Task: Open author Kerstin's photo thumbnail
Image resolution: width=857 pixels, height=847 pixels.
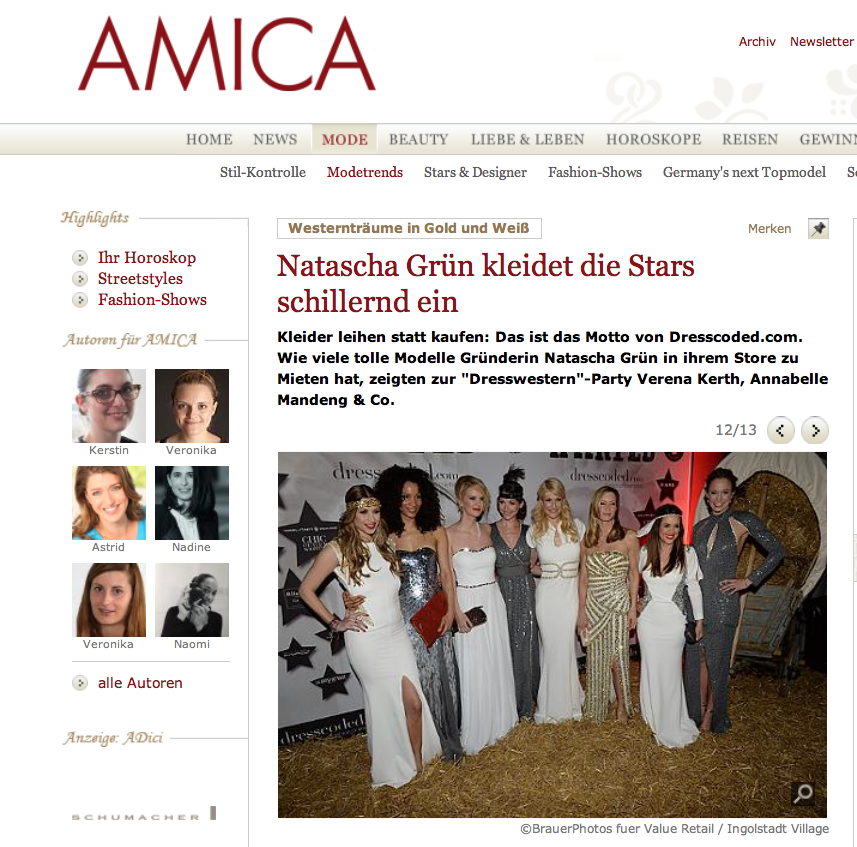Action: pos(109,405)
